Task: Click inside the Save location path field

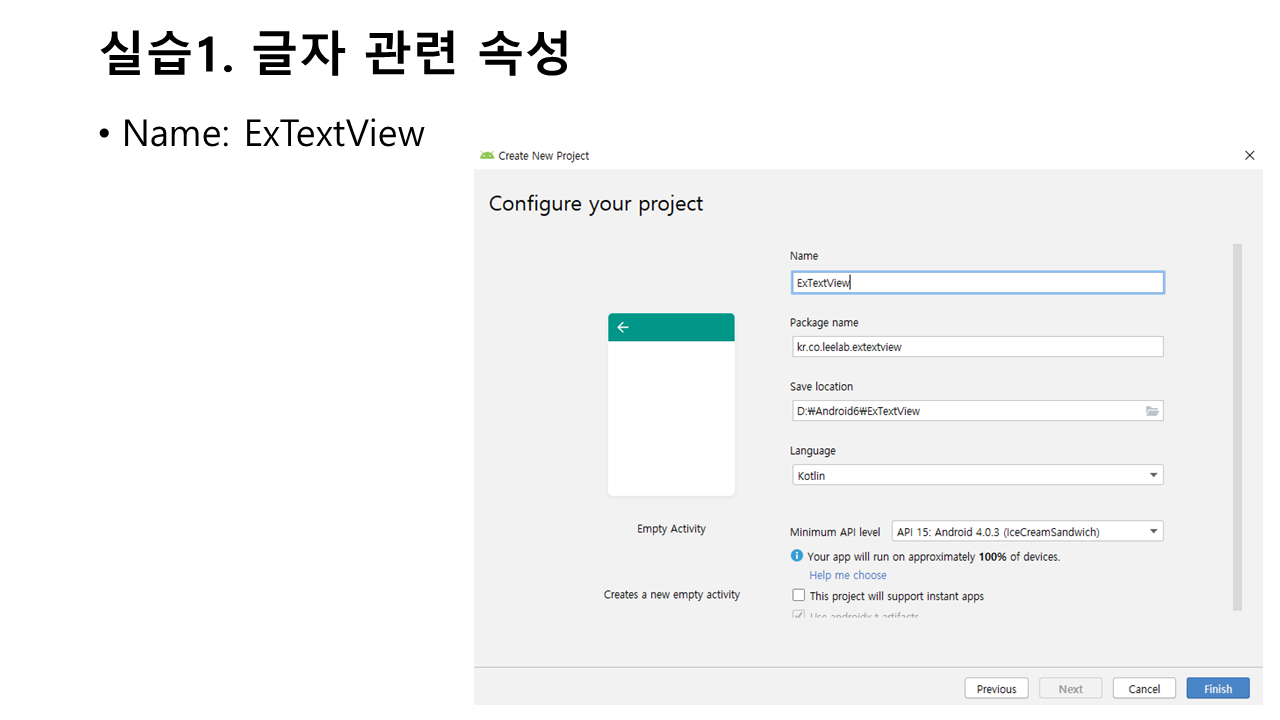Action: pyautogui.click(x=965, y=411)
